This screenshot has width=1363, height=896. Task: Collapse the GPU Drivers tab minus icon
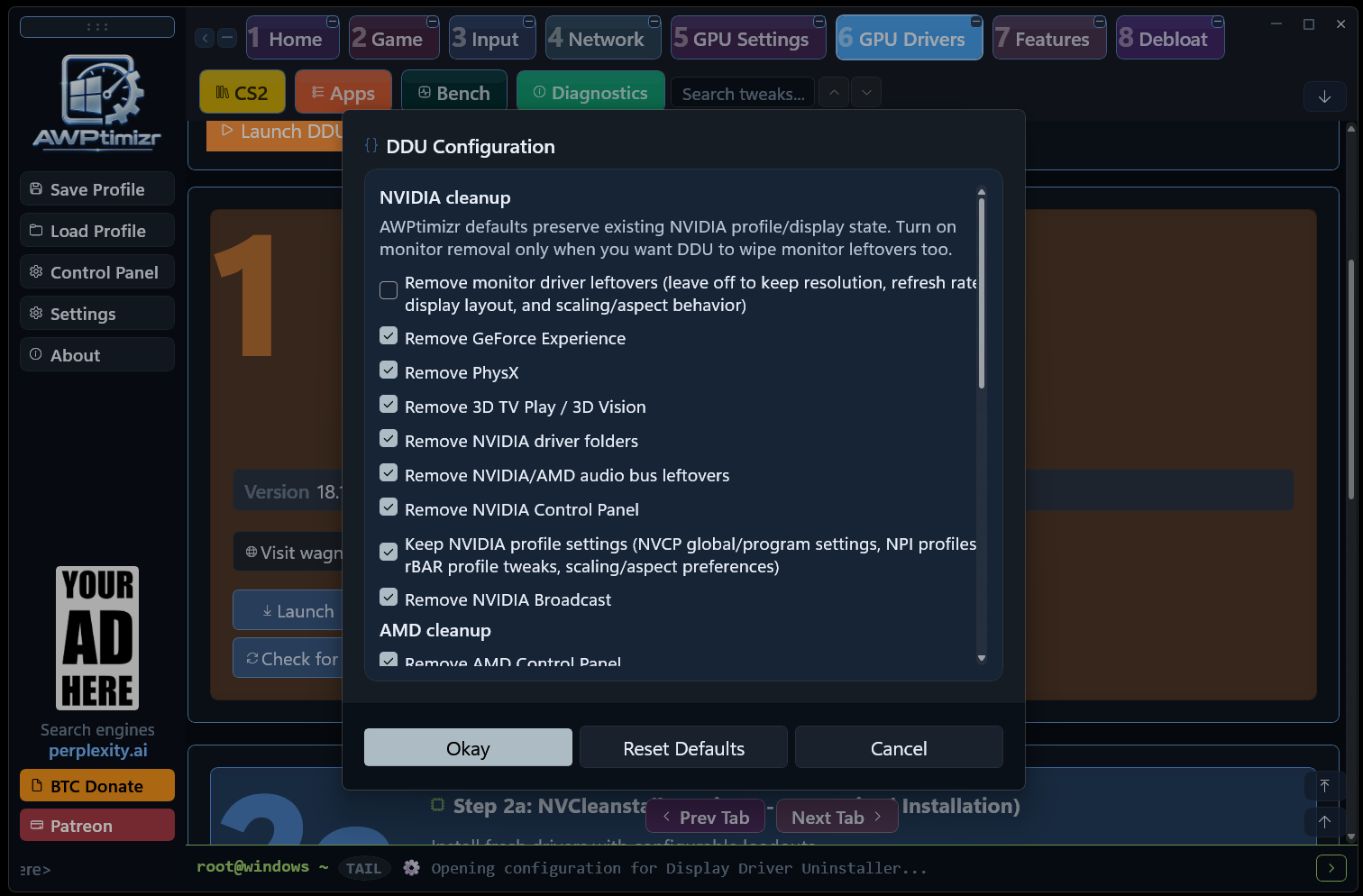coord(976,22)
